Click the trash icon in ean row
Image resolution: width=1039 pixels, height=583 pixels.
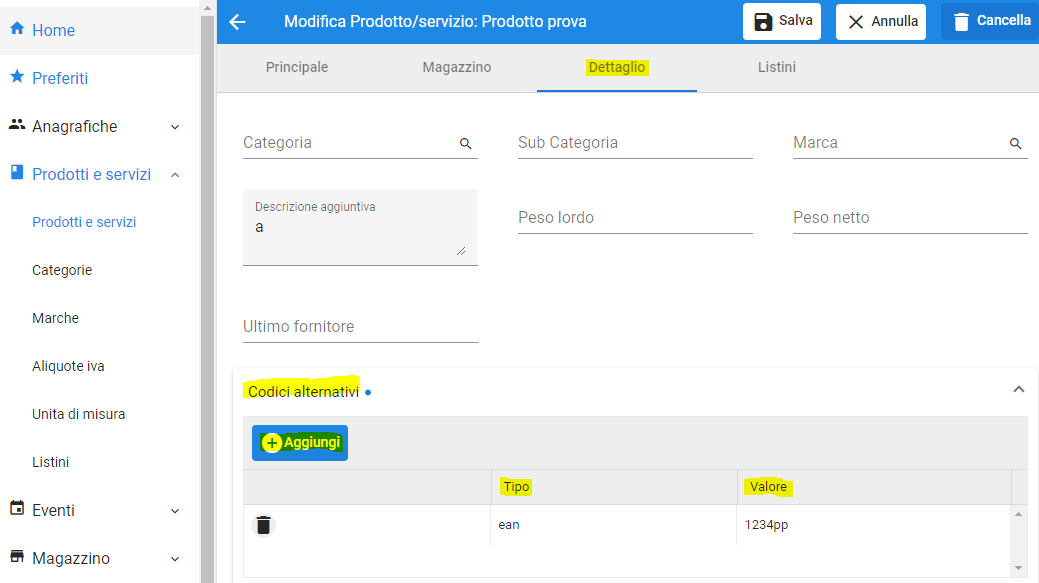(263, 525)
